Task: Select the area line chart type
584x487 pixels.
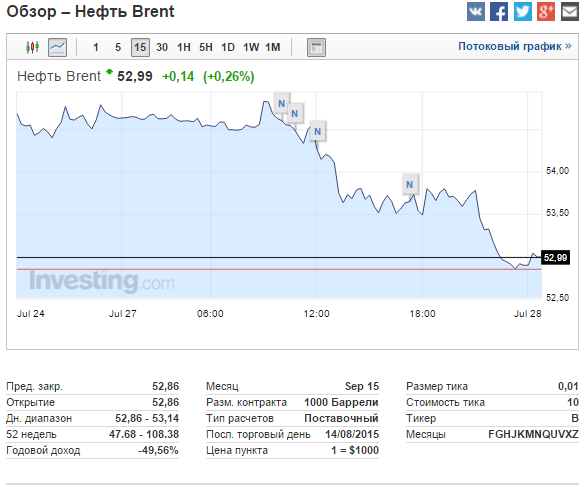Action: [58, 47]
